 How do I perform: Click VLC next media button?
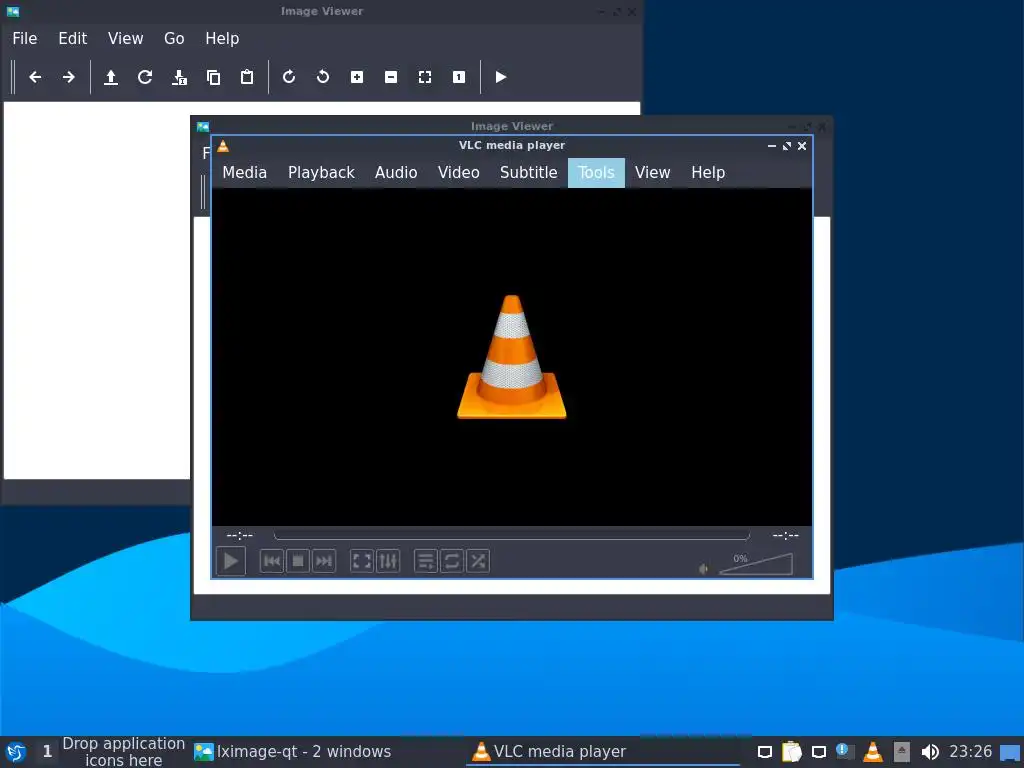pos(324,561)
